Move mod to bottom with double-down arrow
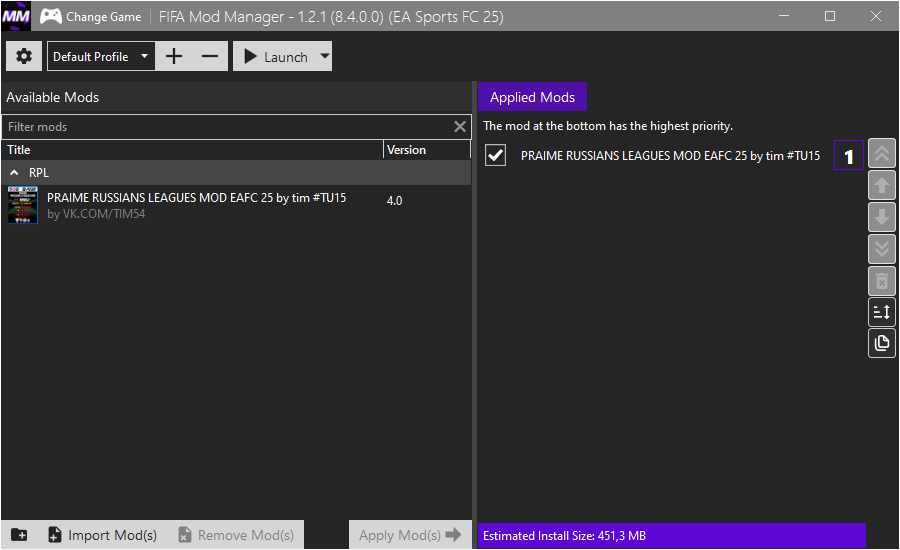Viewport: 900px width, 550px height. point(882,249)
